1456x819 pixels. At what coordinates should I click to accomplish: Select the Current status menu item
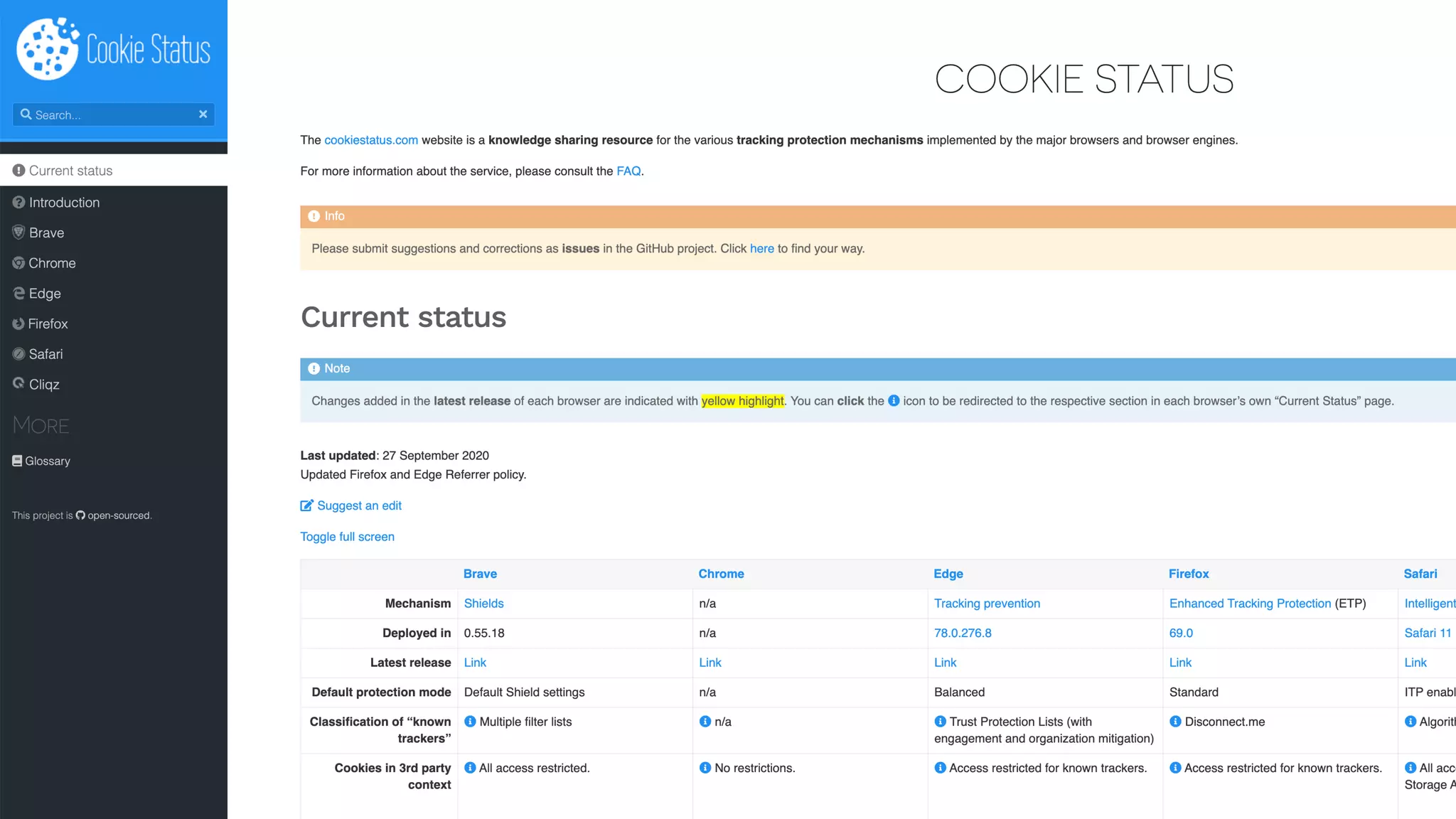click(x=70, y=171)
